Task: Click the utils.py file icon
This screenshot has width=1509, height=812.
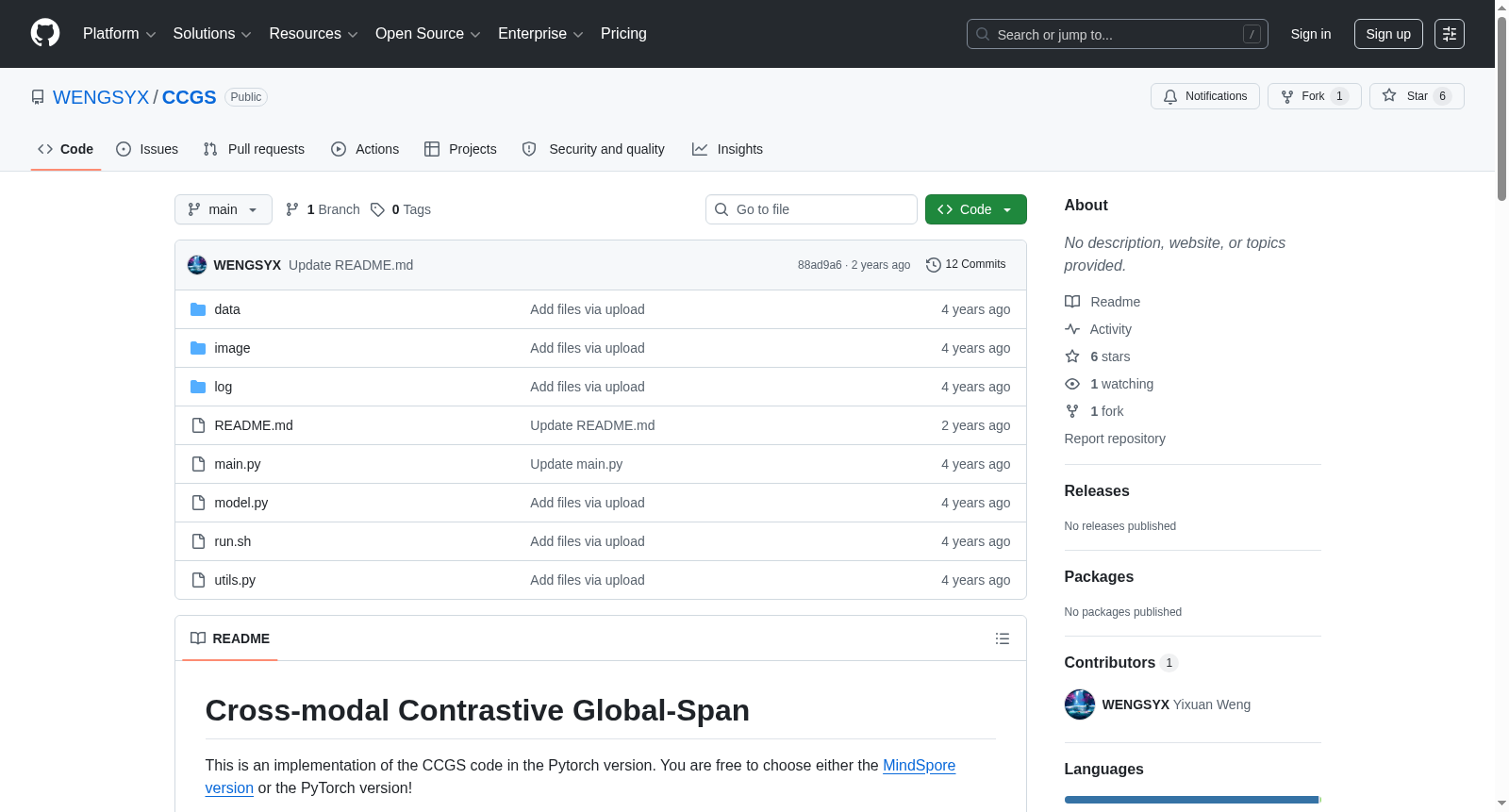Action: tap(198, 580)
